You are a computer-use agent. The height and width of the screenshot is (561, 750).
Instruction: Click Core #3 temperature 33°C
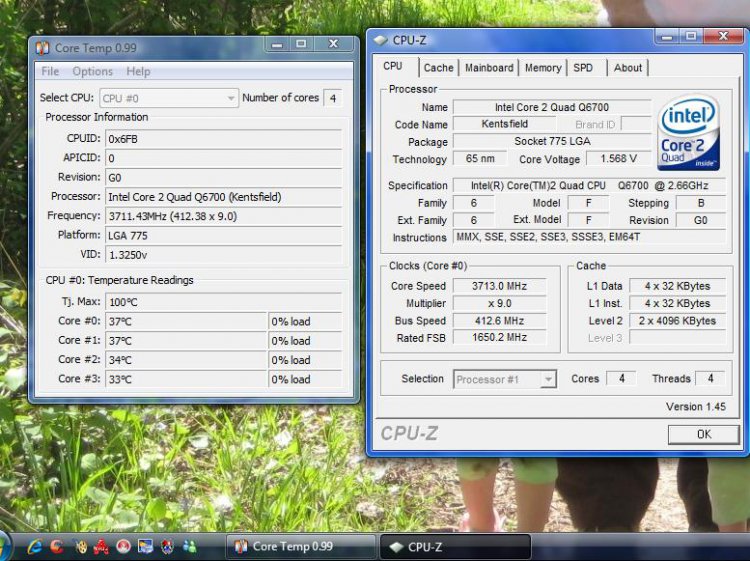[x=186, y=379]
